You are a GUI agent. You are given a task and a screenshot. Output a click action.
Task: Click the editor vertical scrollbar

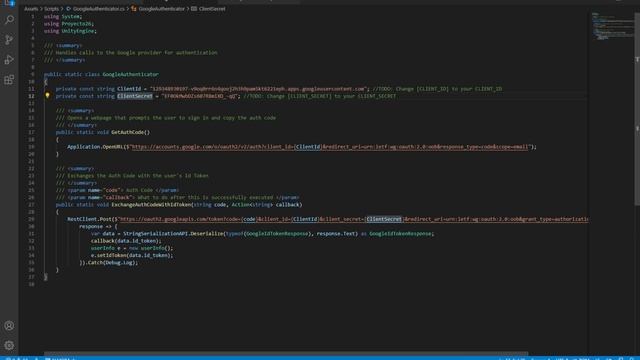[637, 108]
